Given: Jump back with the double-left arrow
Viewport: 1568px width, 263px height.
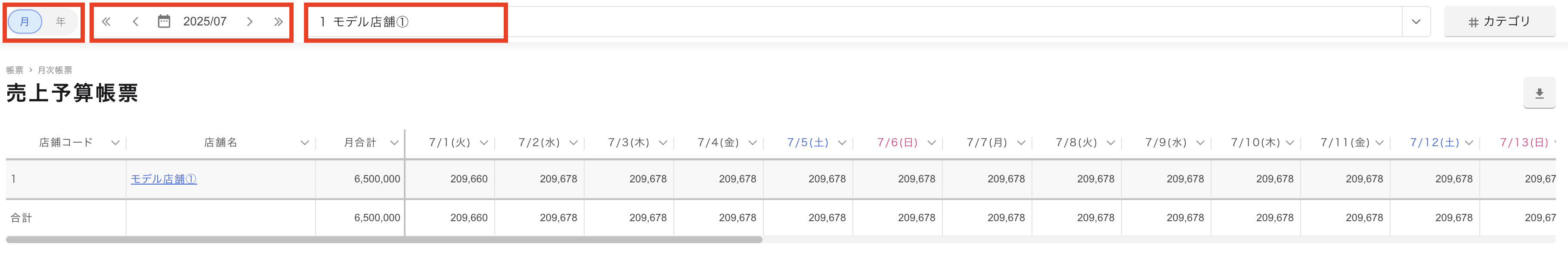Looking at the screenshot, I should (x=106, y=22).
